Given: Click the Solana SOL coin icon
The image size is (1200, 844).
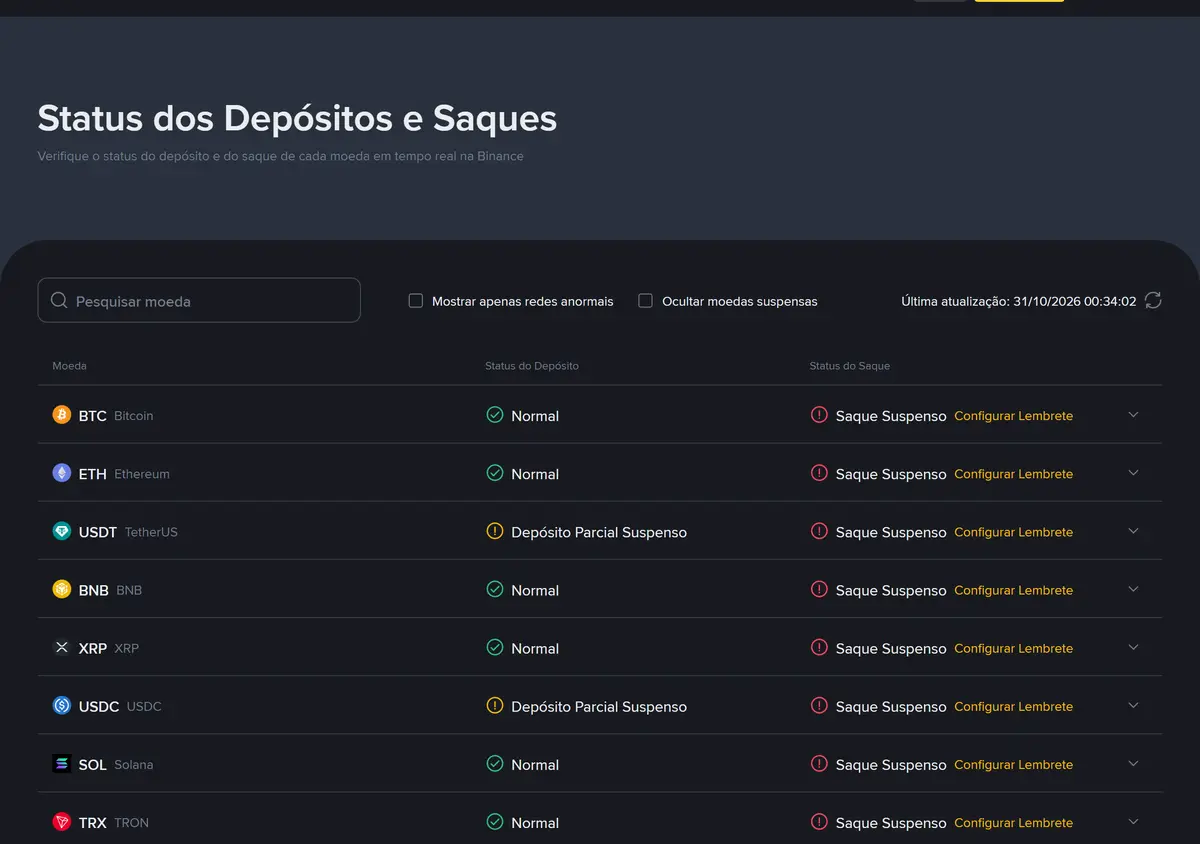Looking at the screenshot, I should (x=62, y=764).
